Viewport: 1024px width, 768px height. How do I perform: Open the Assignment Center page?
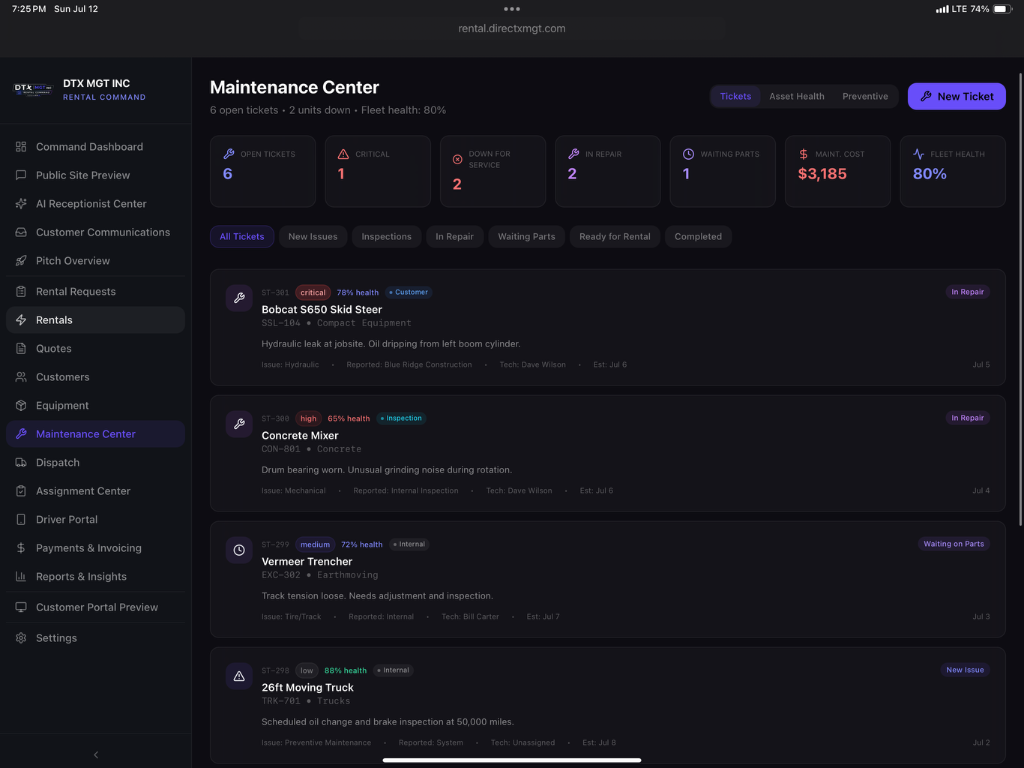tap(95, 491)
